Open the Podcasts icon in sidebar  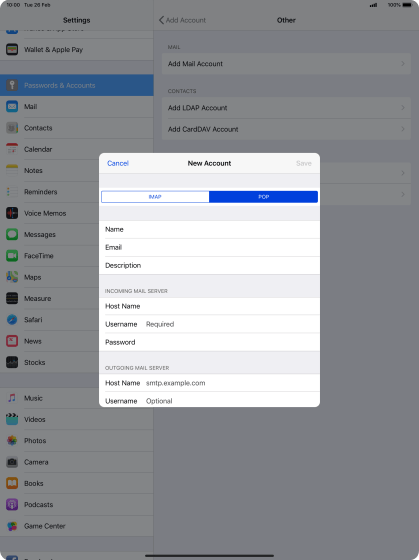[12, 504]
